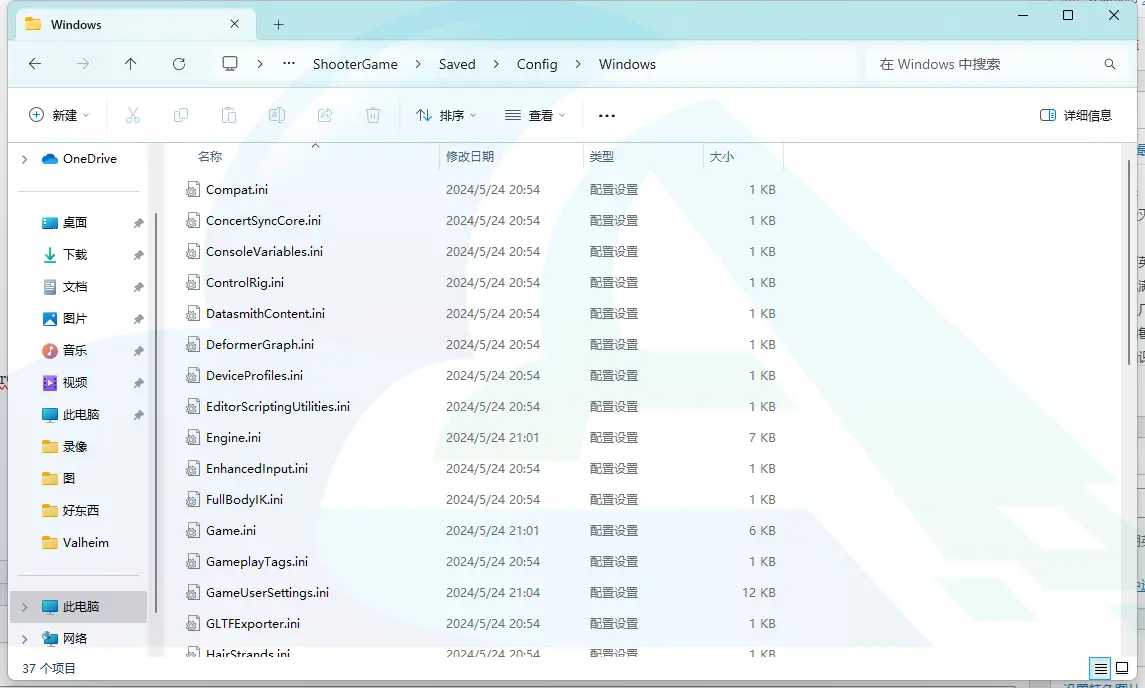Navigate to Saved in breadcrumb

457,64
